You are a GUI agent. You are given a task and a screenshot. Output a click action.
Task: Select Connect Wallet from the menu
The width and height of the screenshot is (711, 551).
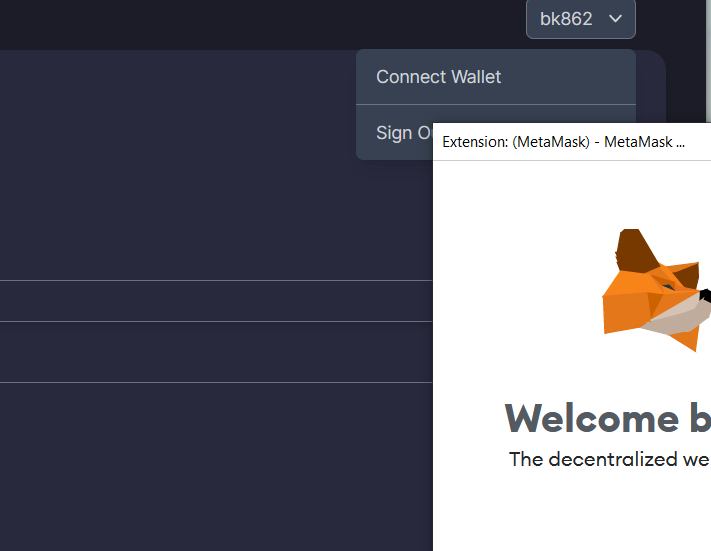496,77
